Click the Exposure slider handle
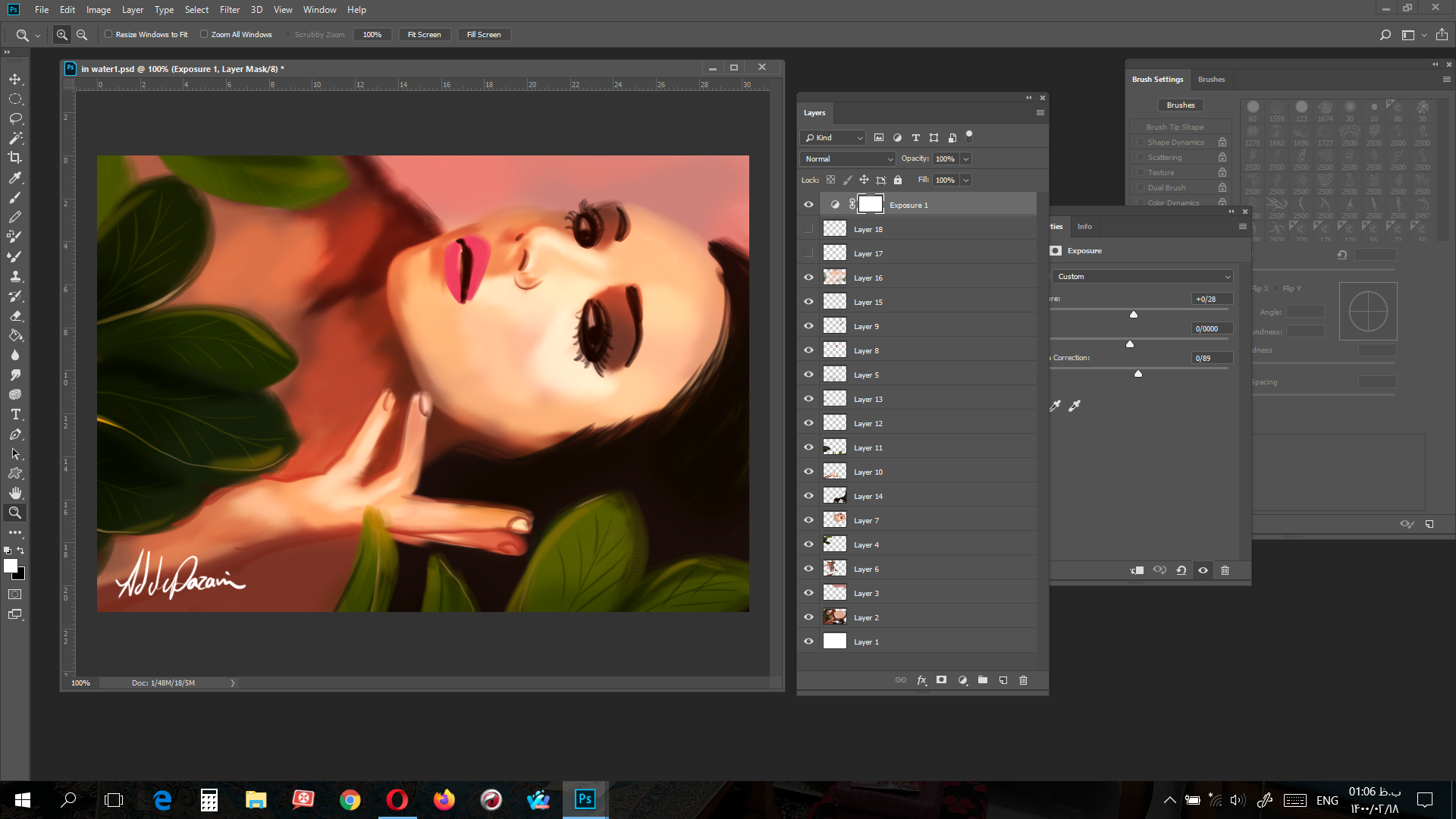This screenshot has height=819, width=1456. tap(1134, 314)
